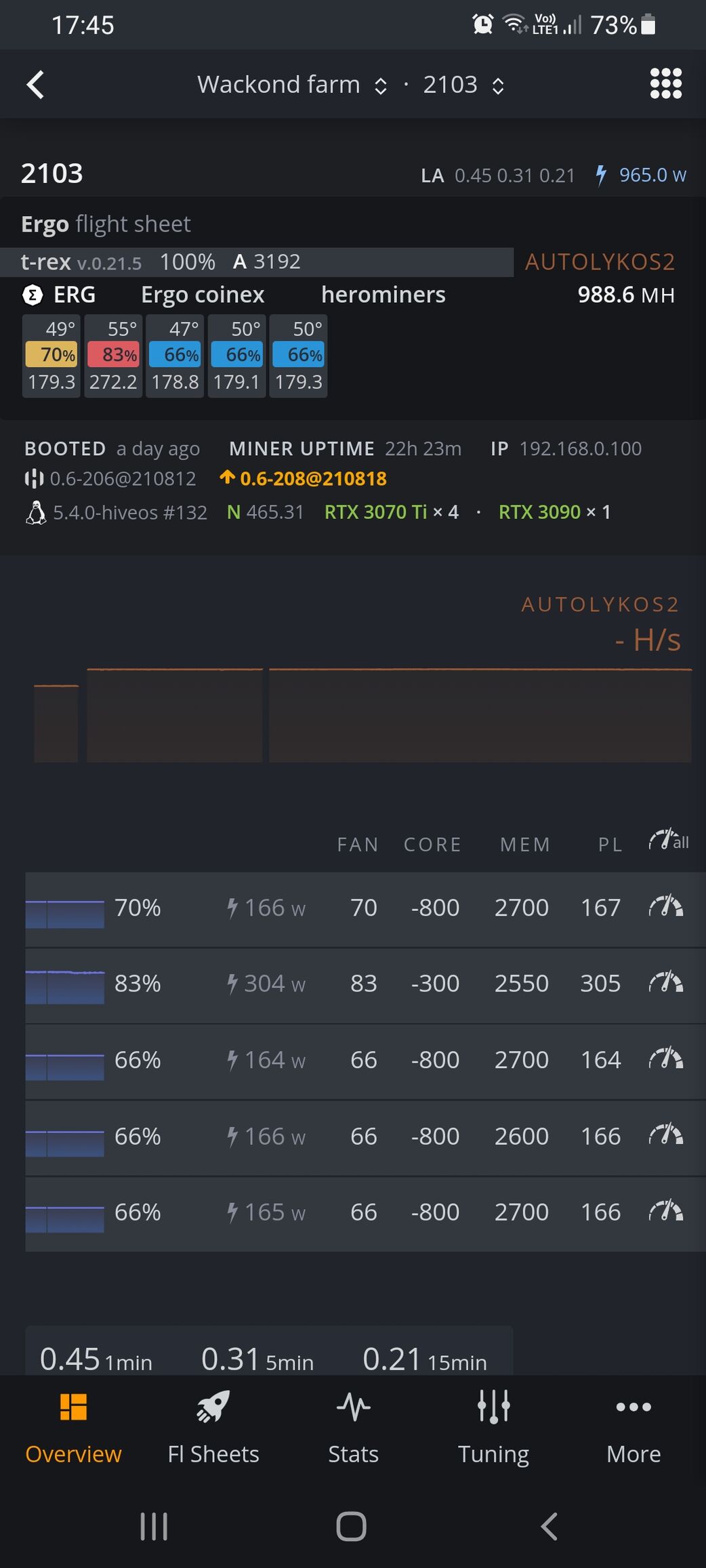The image size is (706, 1568).
Task: Open tuning gauge for 167 PL GPU
Action: tap(665, 906)
